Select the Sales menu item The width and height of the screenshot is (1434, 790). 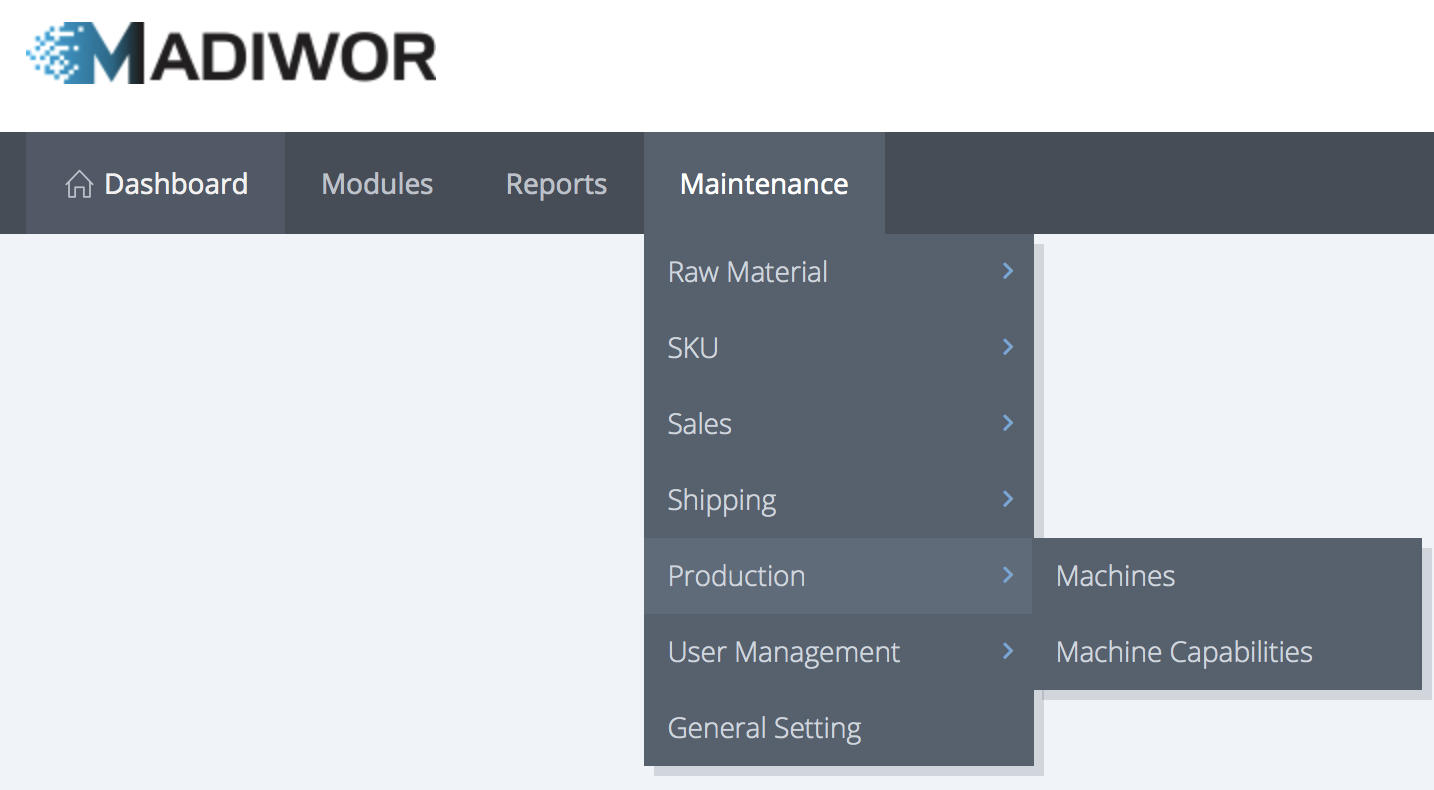699,424
